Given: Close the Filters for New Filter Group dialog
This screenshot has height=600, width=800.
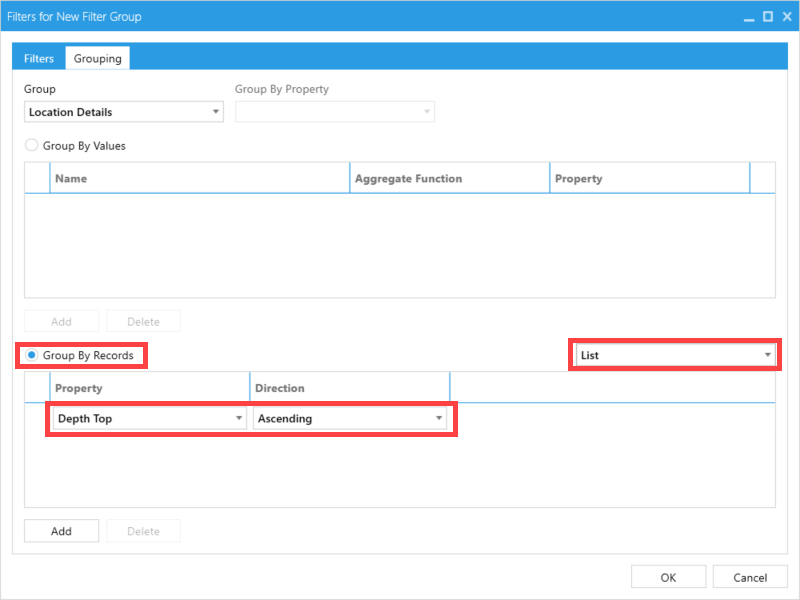Looking at the screenshot, I should tap(787, 17).
